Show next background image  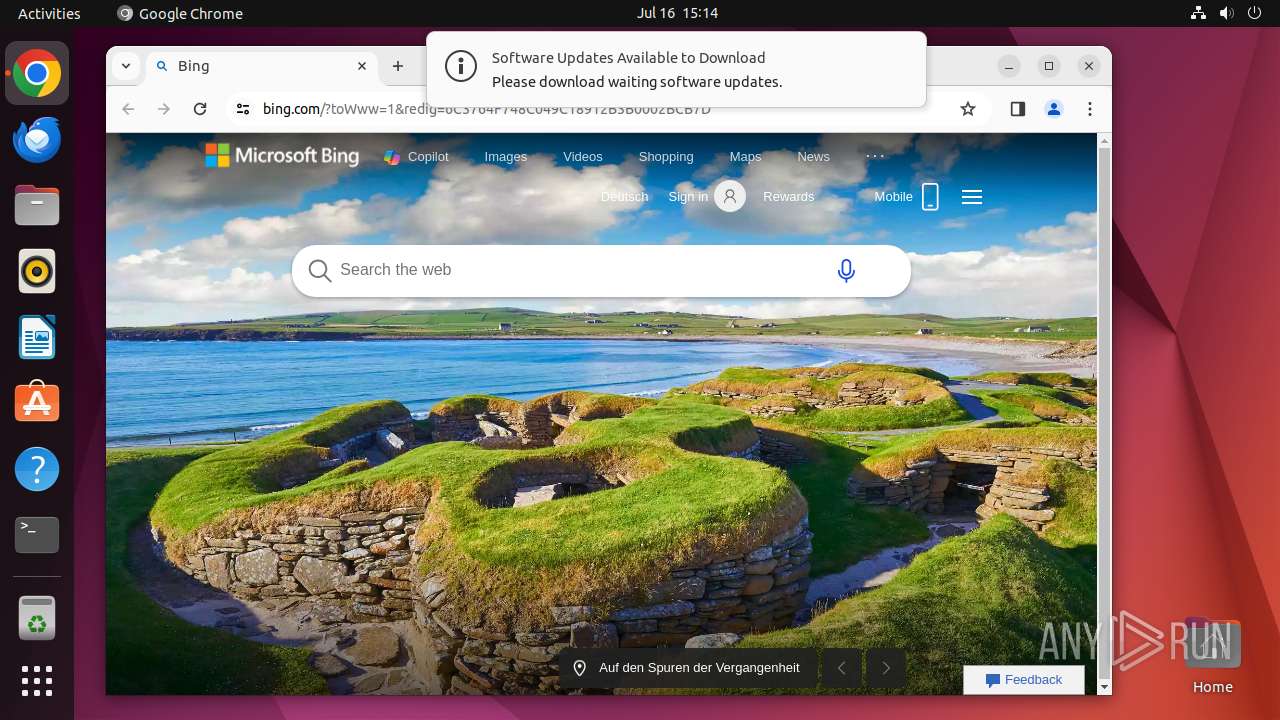pos(886,668)
